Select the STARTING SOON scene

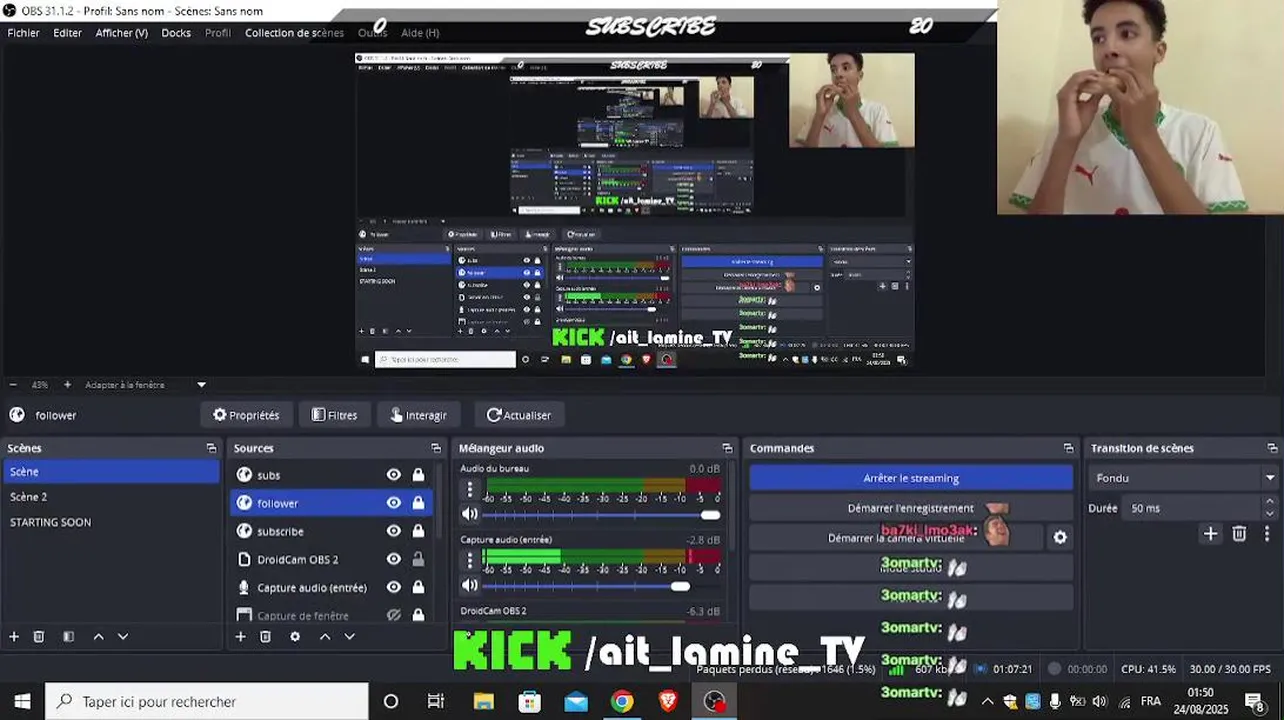point(110,522)
